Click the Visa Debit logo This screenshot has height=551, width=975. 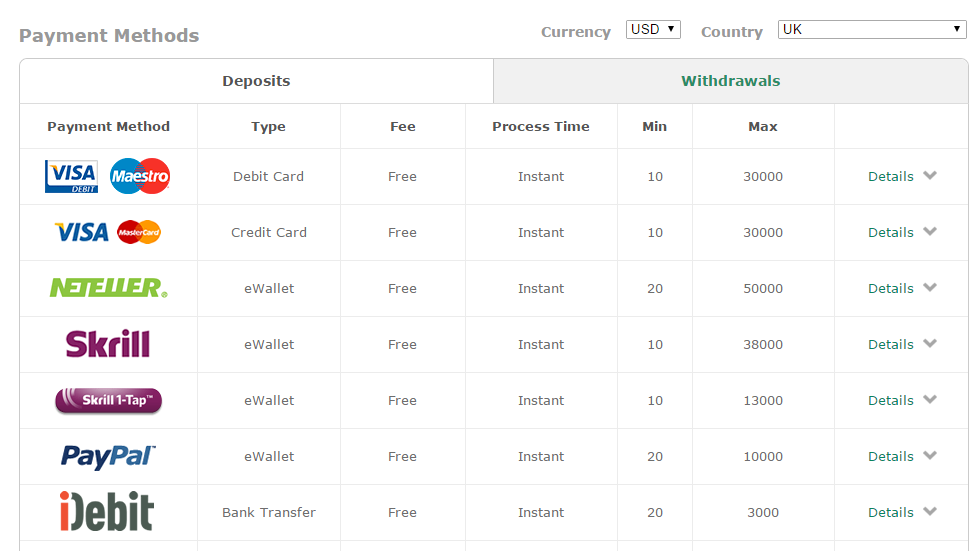tap(71, 177)
